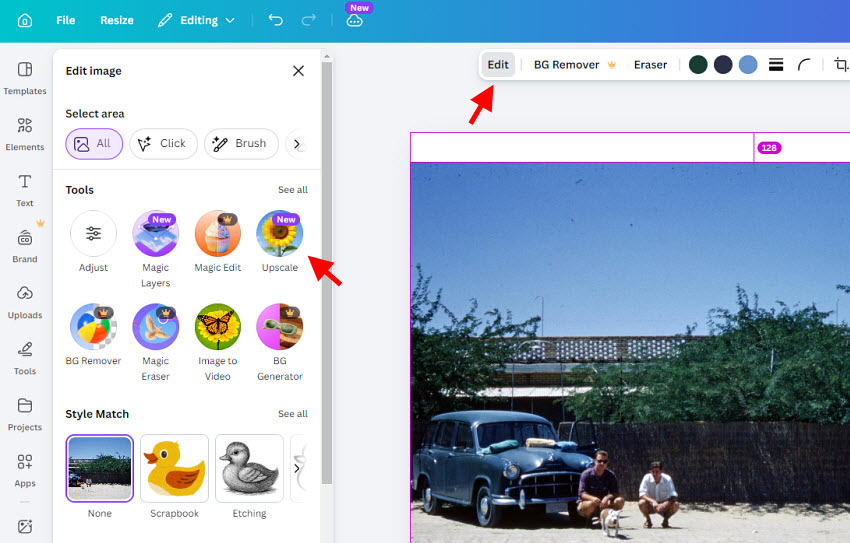The width and height of the screenshot is (850, 543).
Task: Open the BG Generator tool
Action: (280, 342)
